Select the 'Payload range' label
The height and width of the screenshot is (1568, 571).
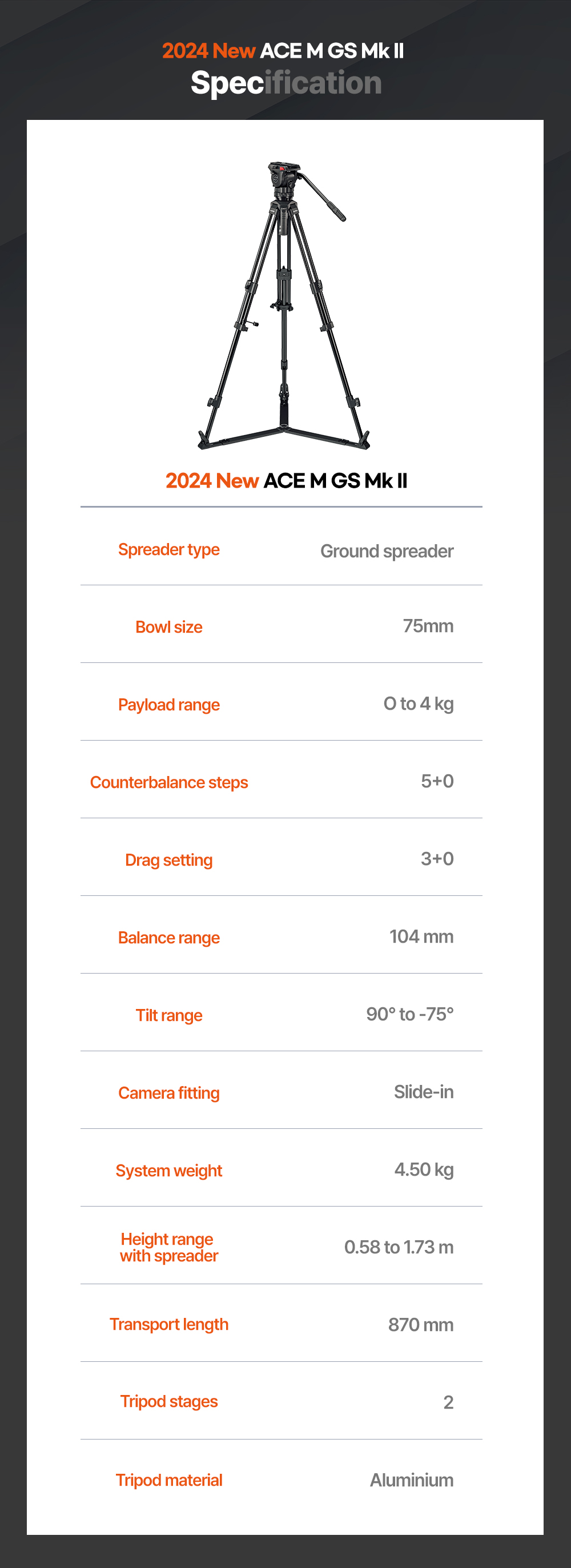(x=168, y=705)
